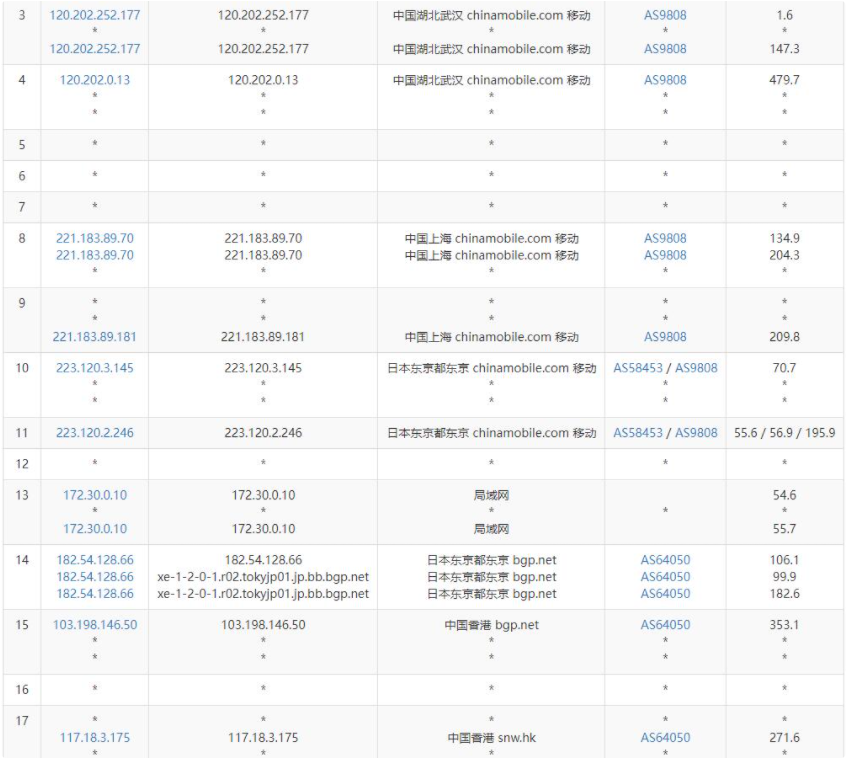Select the 479.7 latency value in hop 4
848x763 pixels.
(x=784, y=80)
